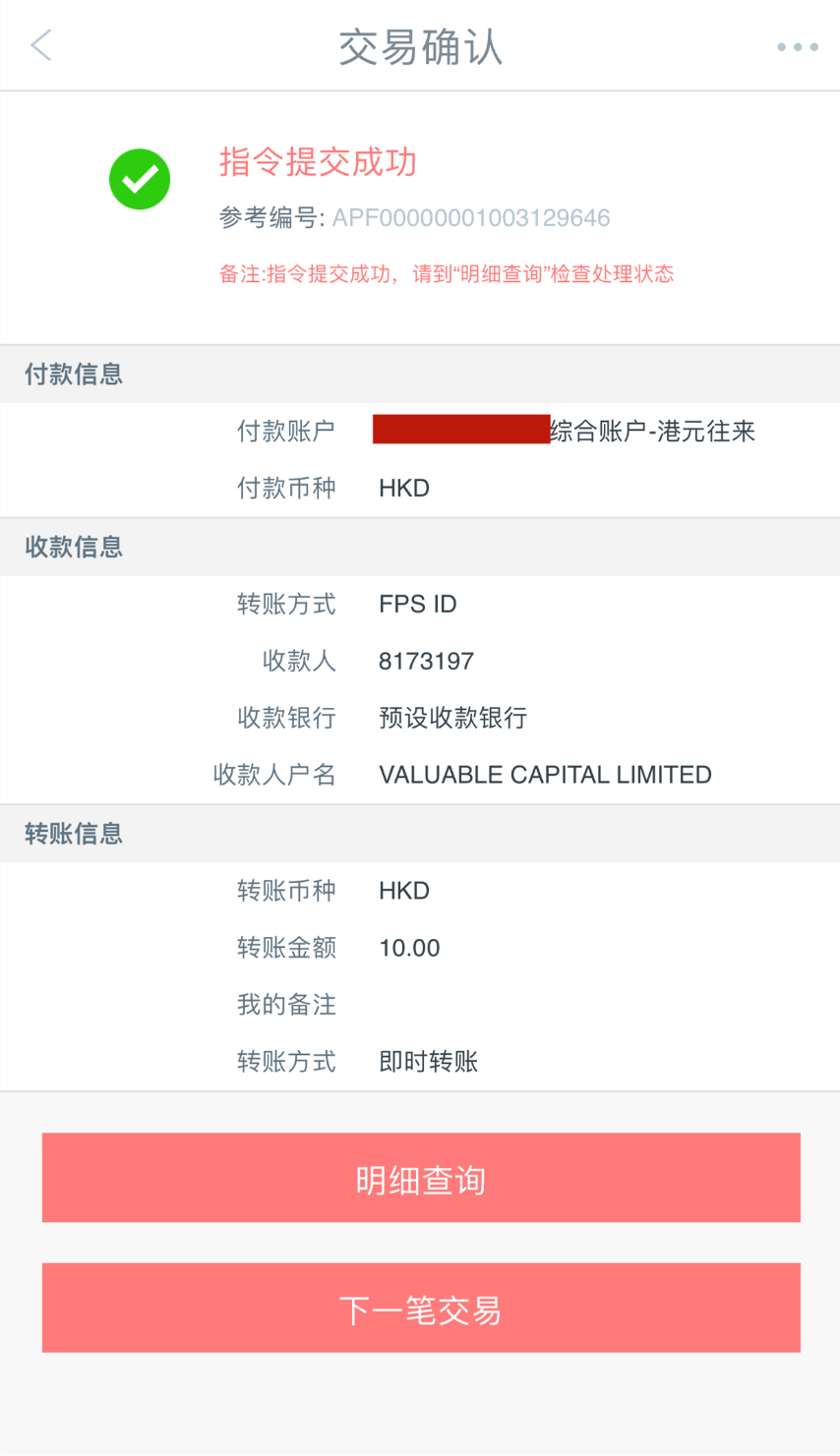The width and height of the screenshot is (840, 1456).
Task: Select the 交易确认 title bar
Action: pyautogui.click(x=420, y=45)
